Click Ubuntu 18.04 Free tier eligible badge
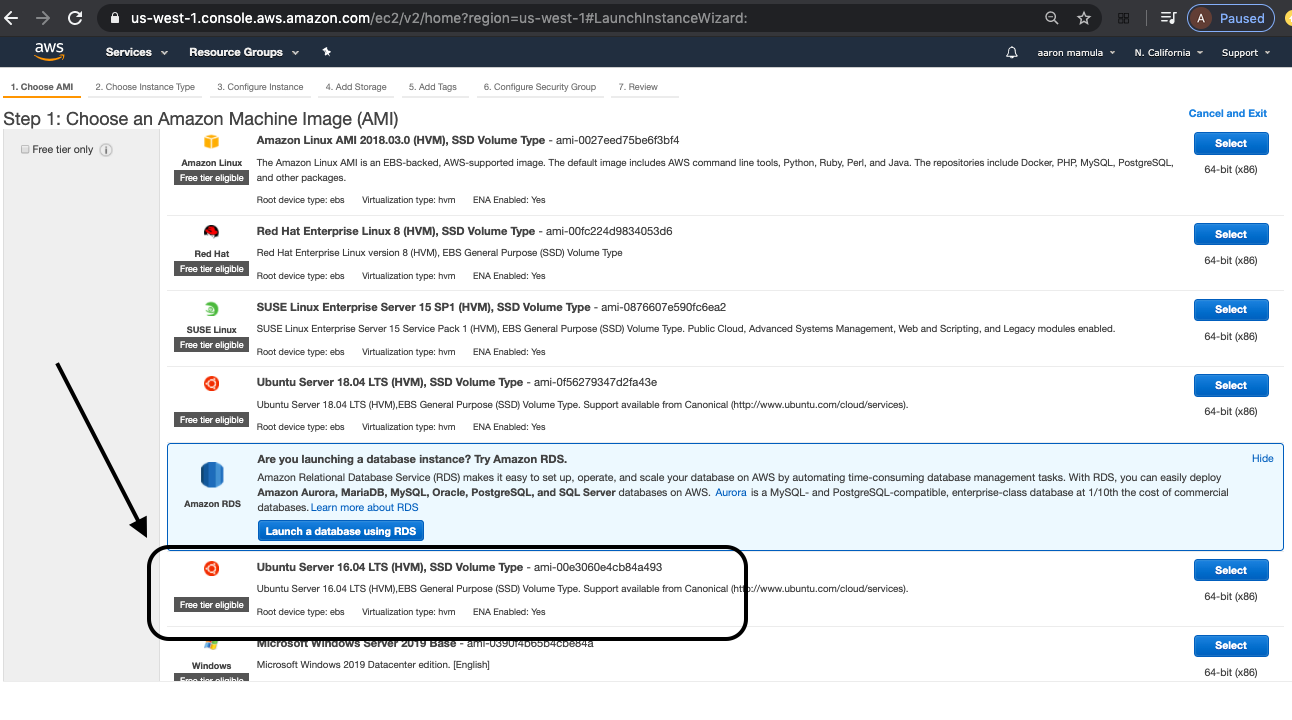1292x720 pixels. (x=212, y=420)
